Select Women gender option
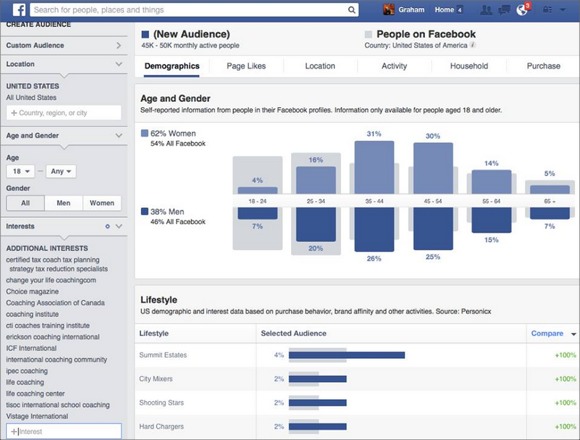 click(x=102, y=203)
